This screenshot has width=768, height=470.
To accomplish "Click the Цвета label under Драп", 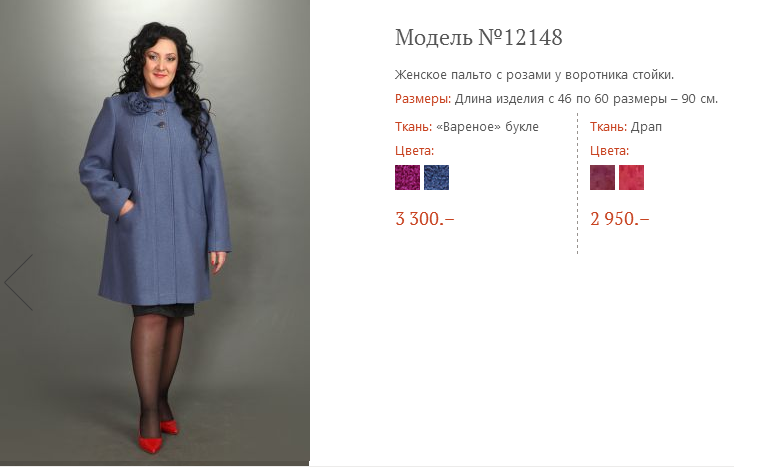I will coord(609,151).
